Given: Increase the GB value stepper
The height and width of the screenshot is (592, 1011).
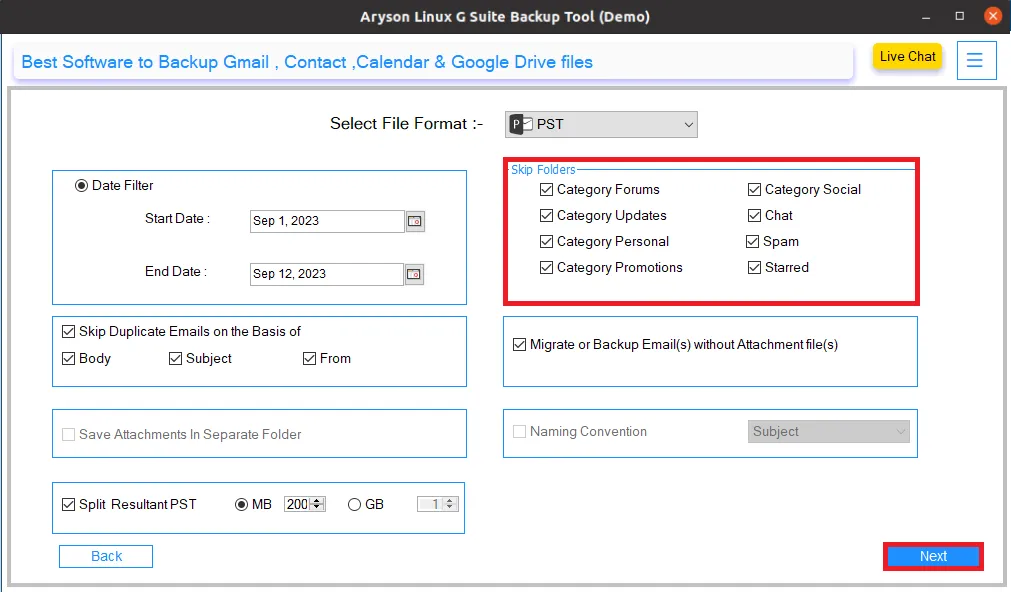Looking at the screenshot, I should click(x=449, y=500).
